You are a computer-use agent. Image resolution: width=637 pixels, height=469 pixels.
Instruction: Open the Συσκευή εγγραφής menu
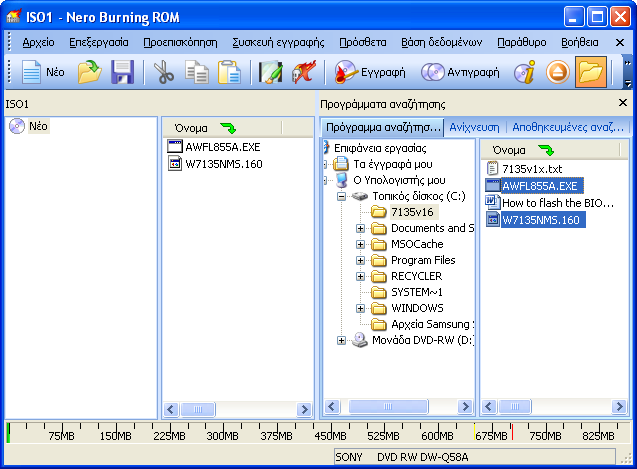pos(278,42)
